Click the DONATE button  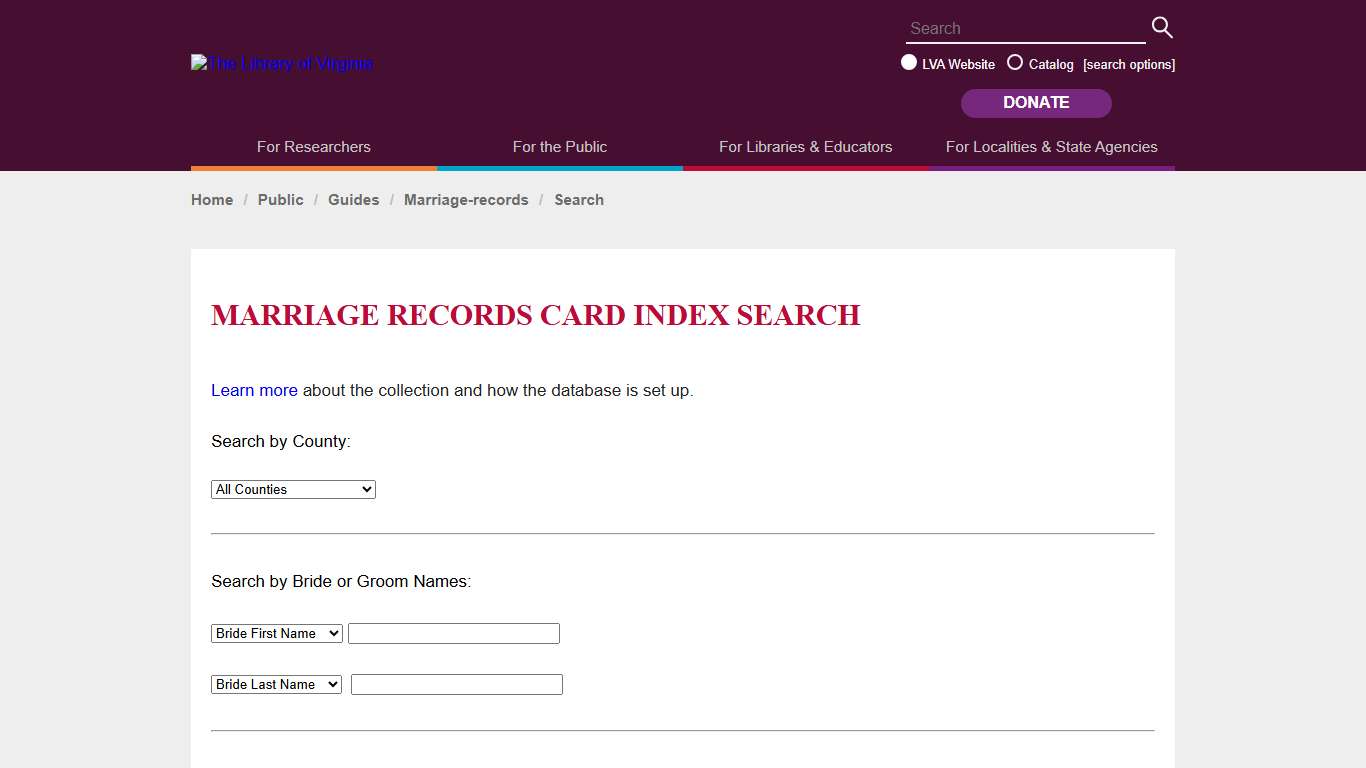point(1036,102)
